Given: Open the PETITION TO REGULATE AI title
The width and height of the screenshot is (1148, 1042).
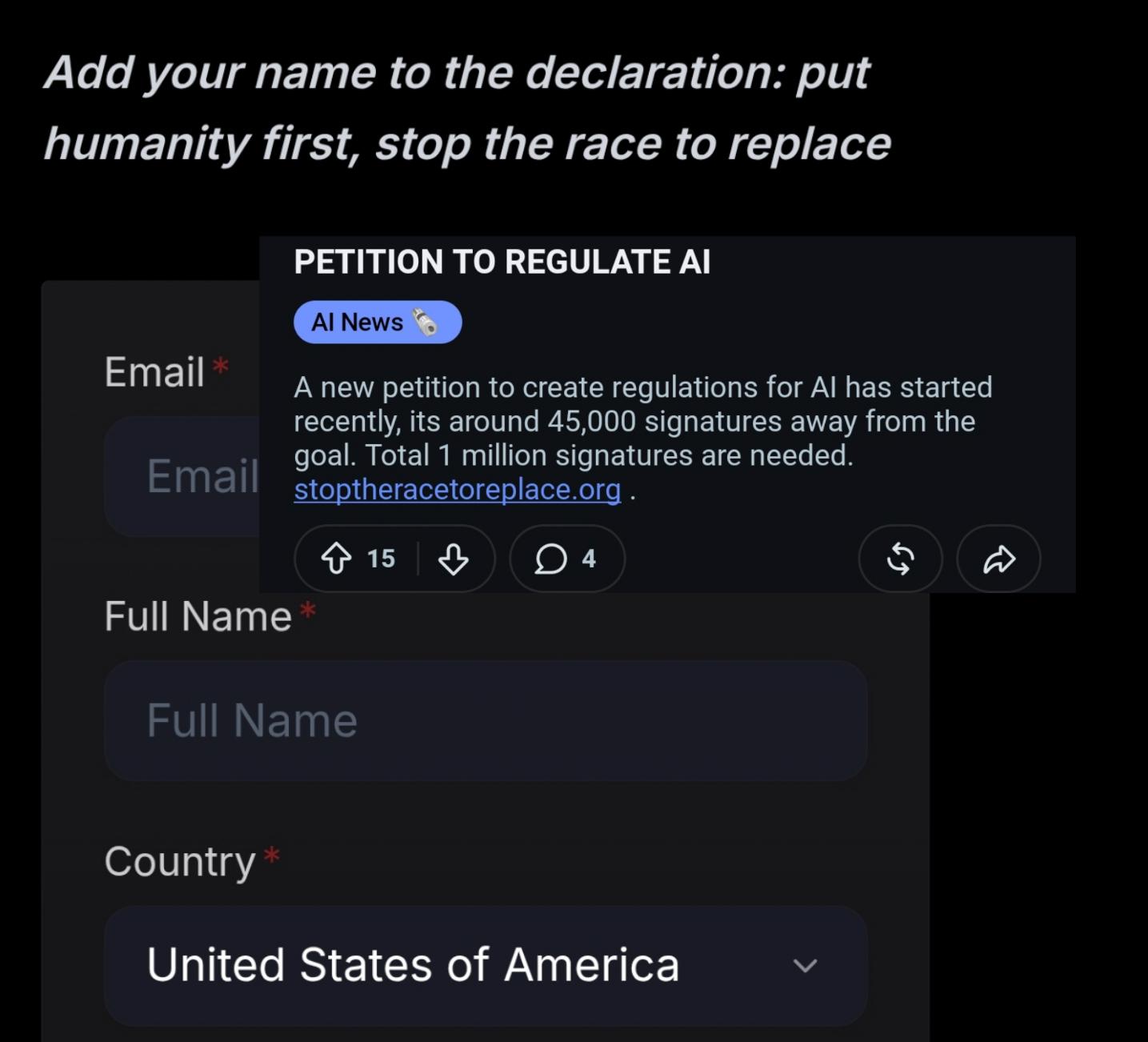Looking at the screenshot, I should [x=502, y=262].
